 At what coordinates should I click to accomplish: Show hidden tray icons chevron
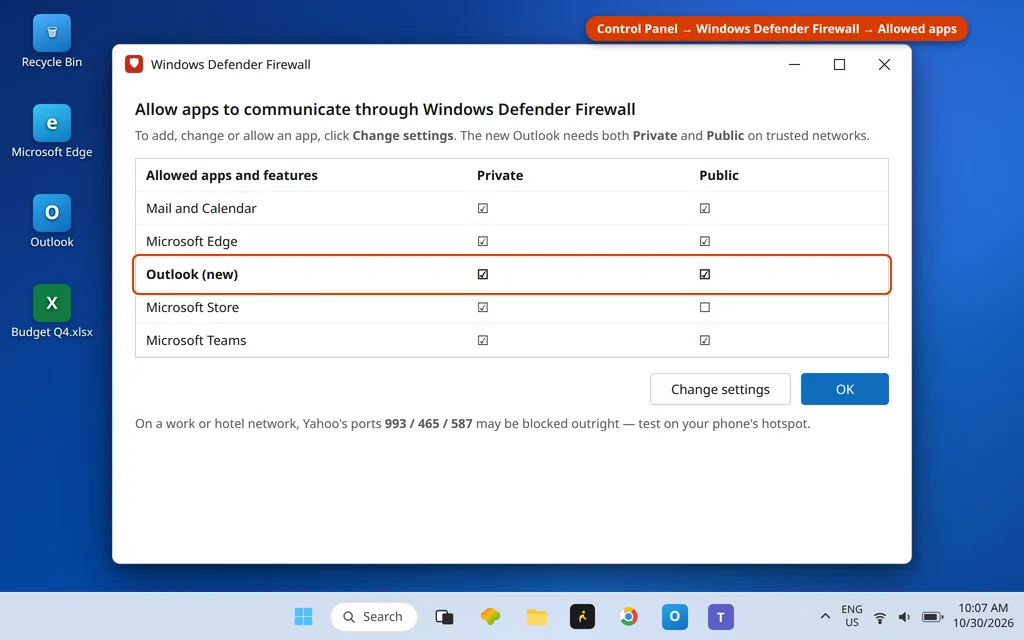[x=825, y=616]
